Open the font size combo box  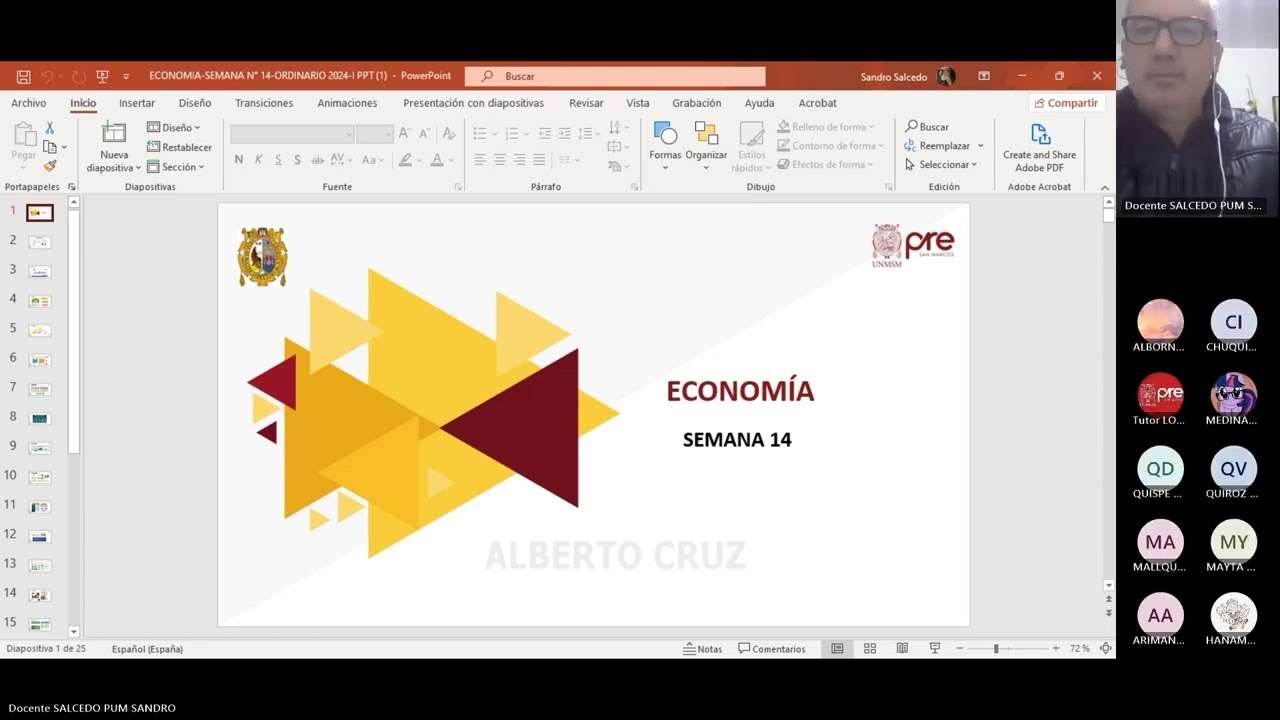click(x=374, y=134)
